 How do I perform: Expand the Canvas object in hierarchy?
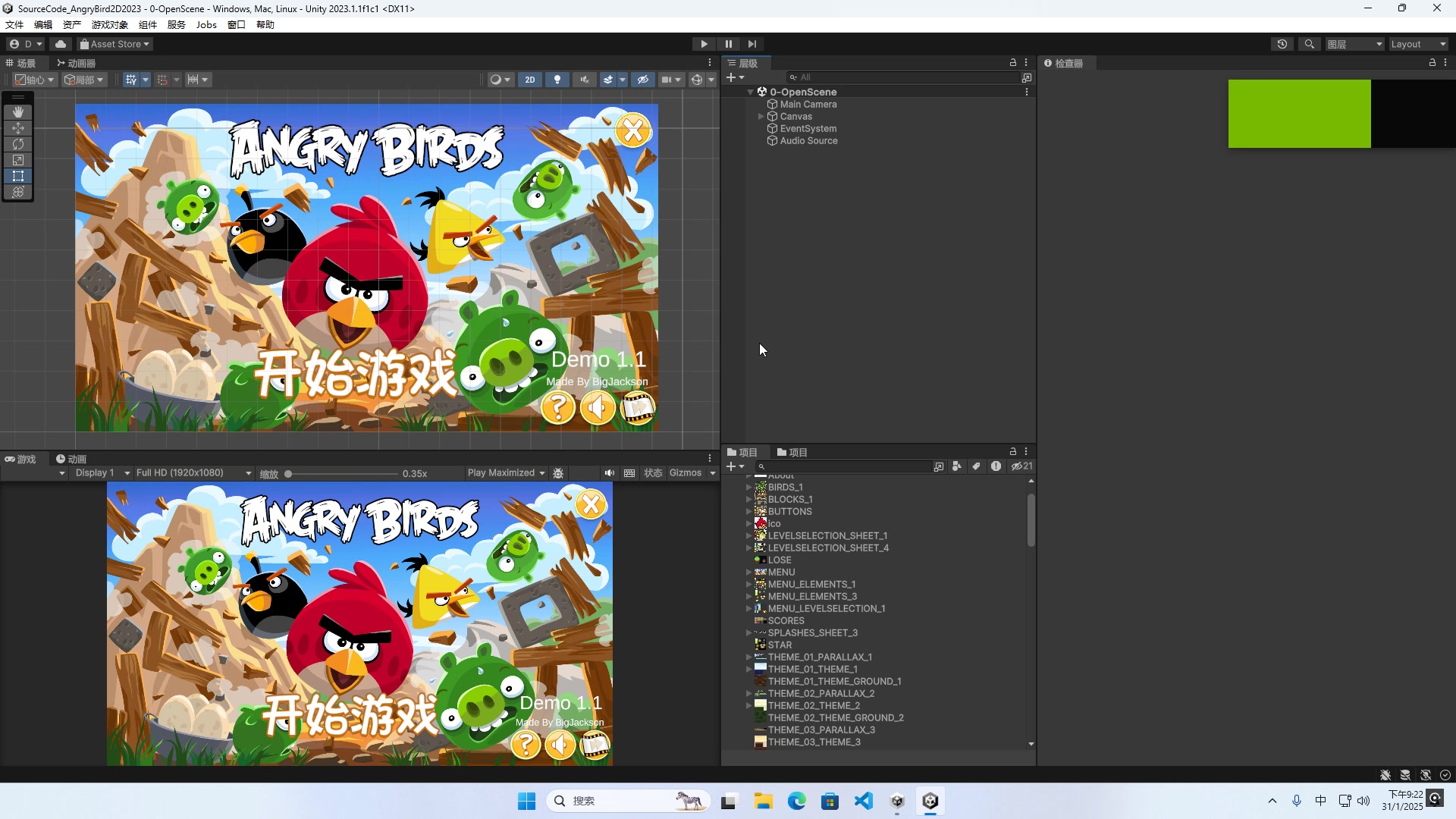pos(761,117)
